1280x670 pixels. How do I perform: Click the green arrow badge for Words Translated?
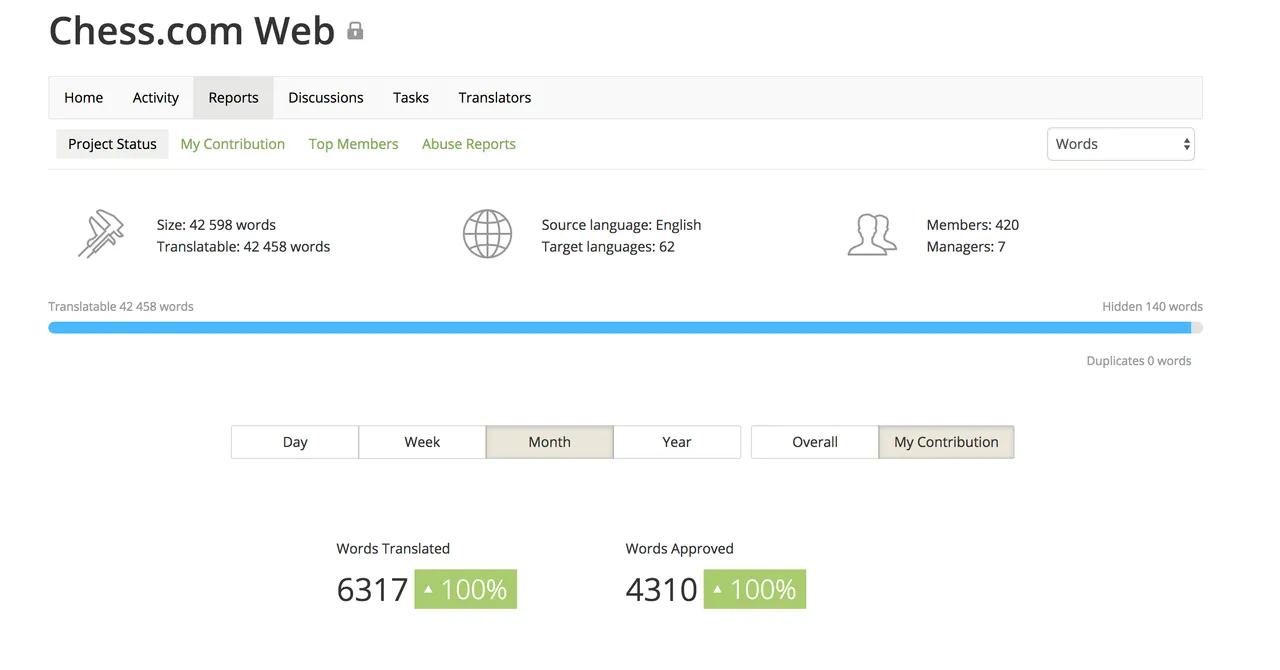coord(465,589)
